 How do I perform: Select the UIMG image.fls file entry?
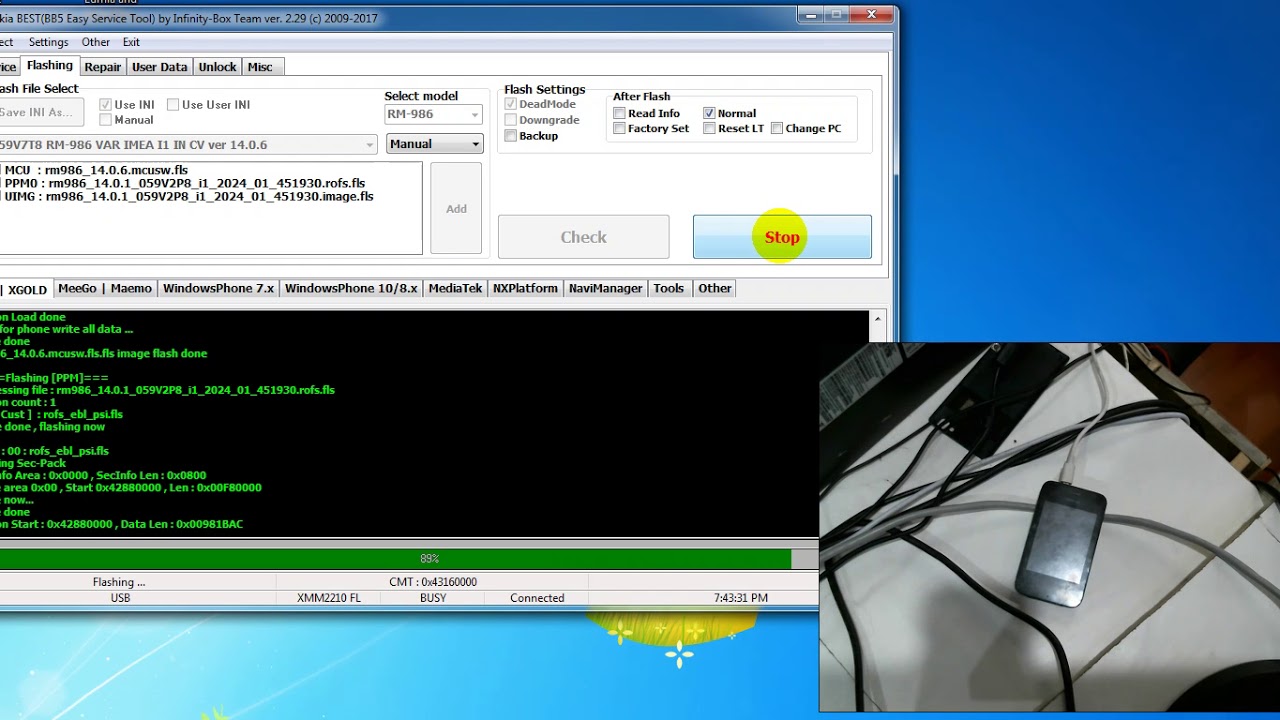(188, 196)
